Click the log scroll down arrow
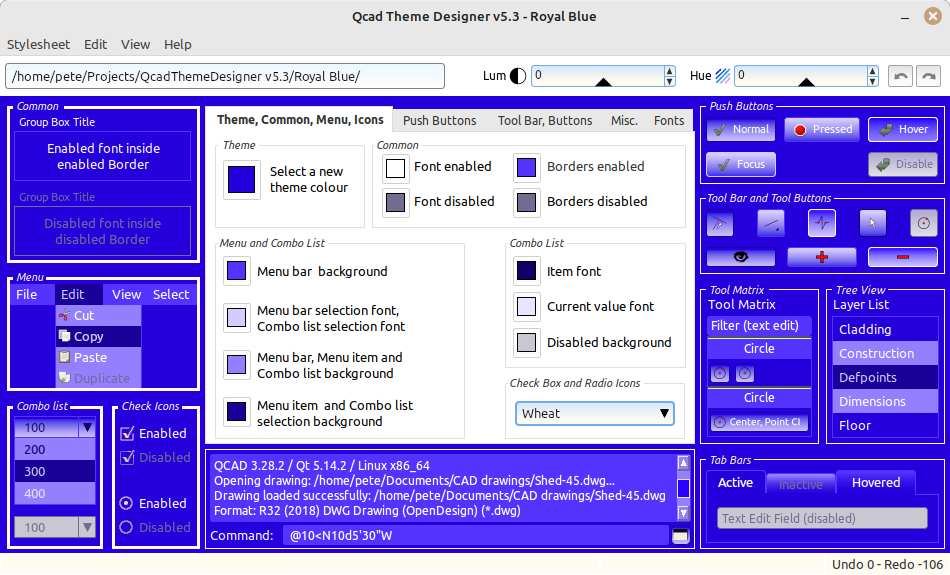The image size is (950, 575). coord(683,513)
